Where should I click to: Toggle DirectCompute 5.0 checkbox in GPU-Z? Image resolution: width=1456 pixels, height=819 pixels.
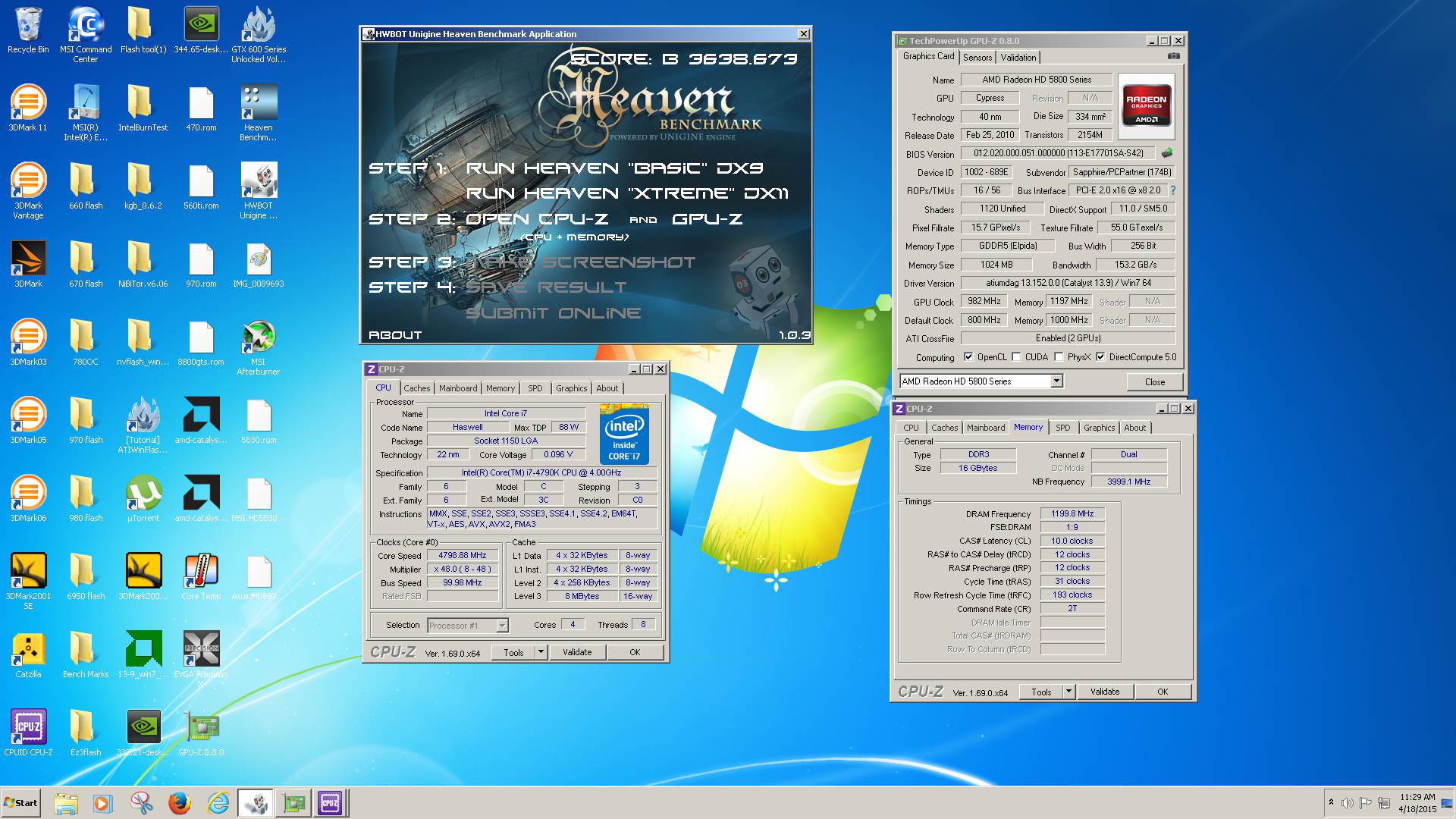click(x=1100, y=357)
